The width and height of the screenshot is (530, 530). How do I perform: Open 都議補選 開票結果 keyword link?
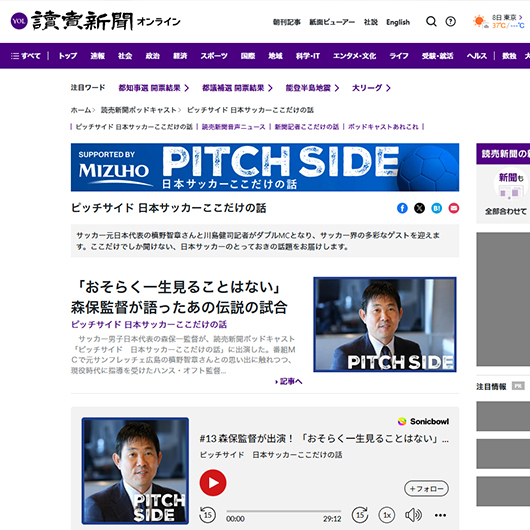click(x=237, y=88)
